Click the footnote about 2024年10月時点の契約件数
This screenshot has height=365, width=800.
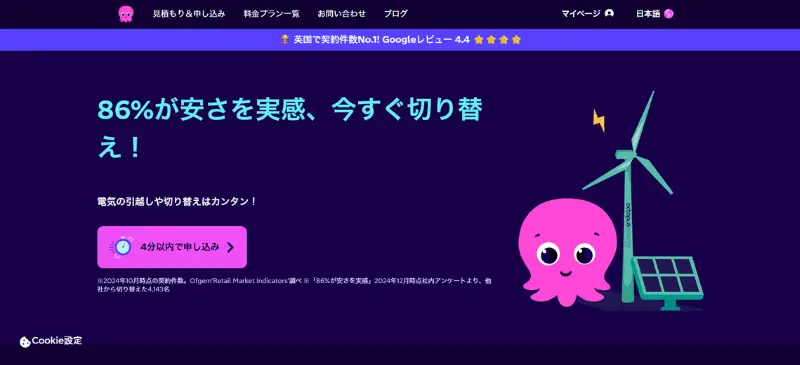pyautogui.click(x=294, y=285)
